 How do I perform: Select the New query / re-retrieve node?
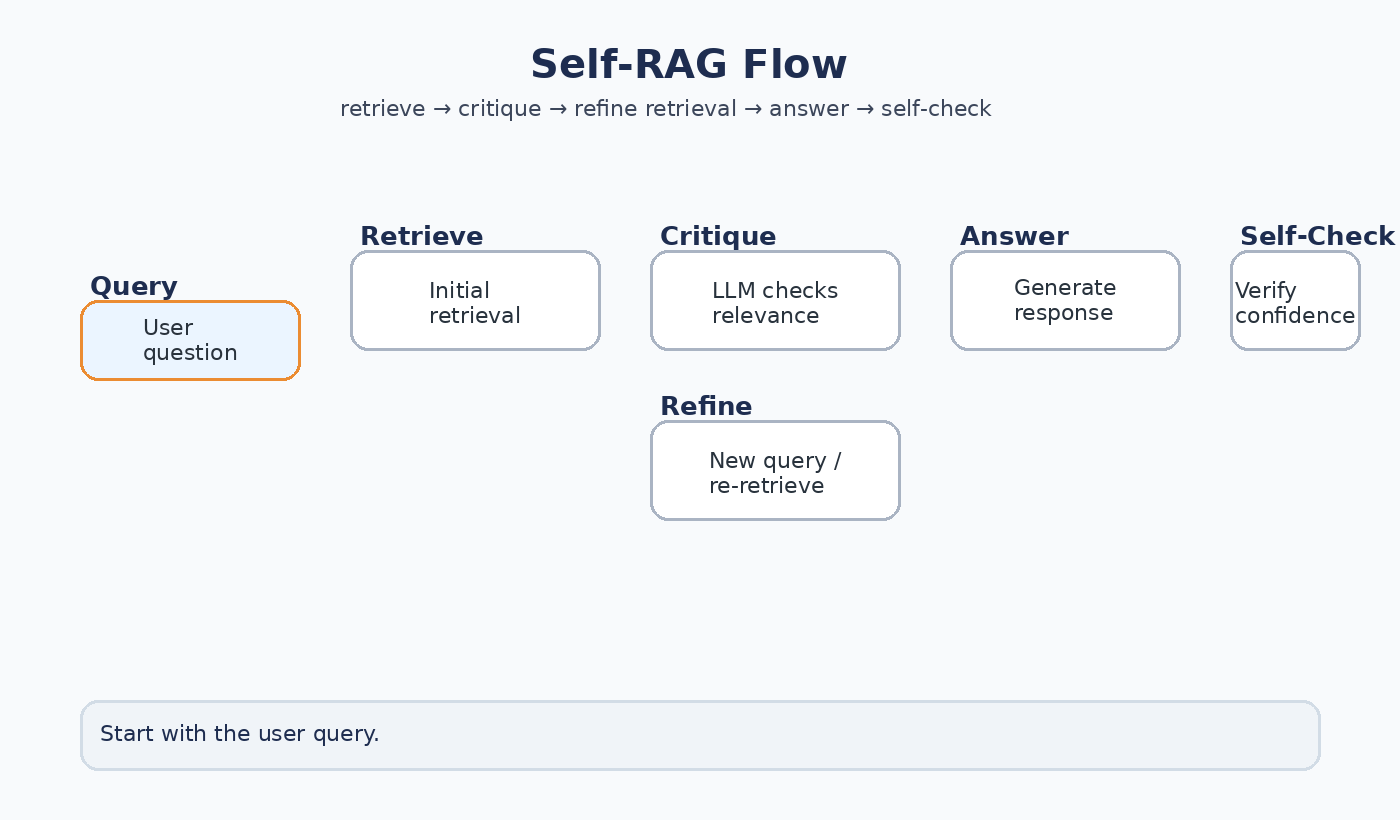point(775,470)
